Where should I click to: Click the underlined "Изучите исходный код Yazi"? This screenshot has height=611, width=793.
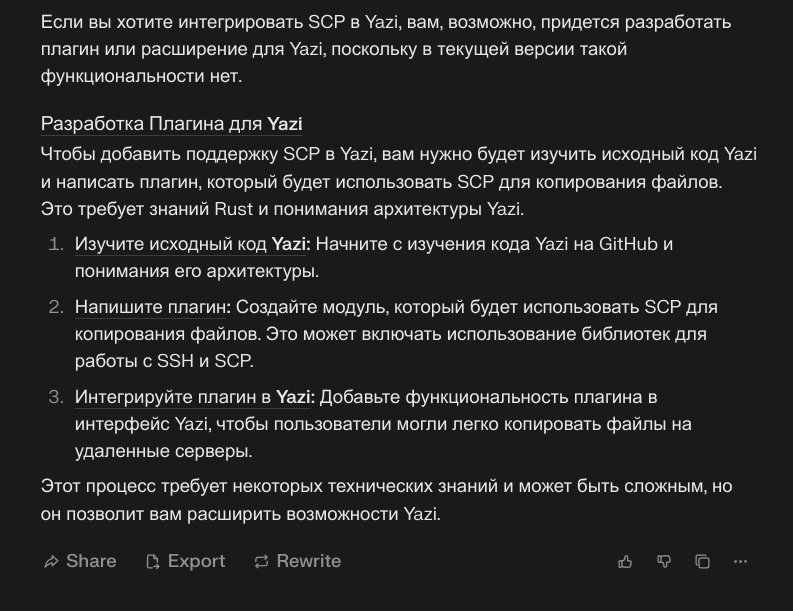pos(192,244)
